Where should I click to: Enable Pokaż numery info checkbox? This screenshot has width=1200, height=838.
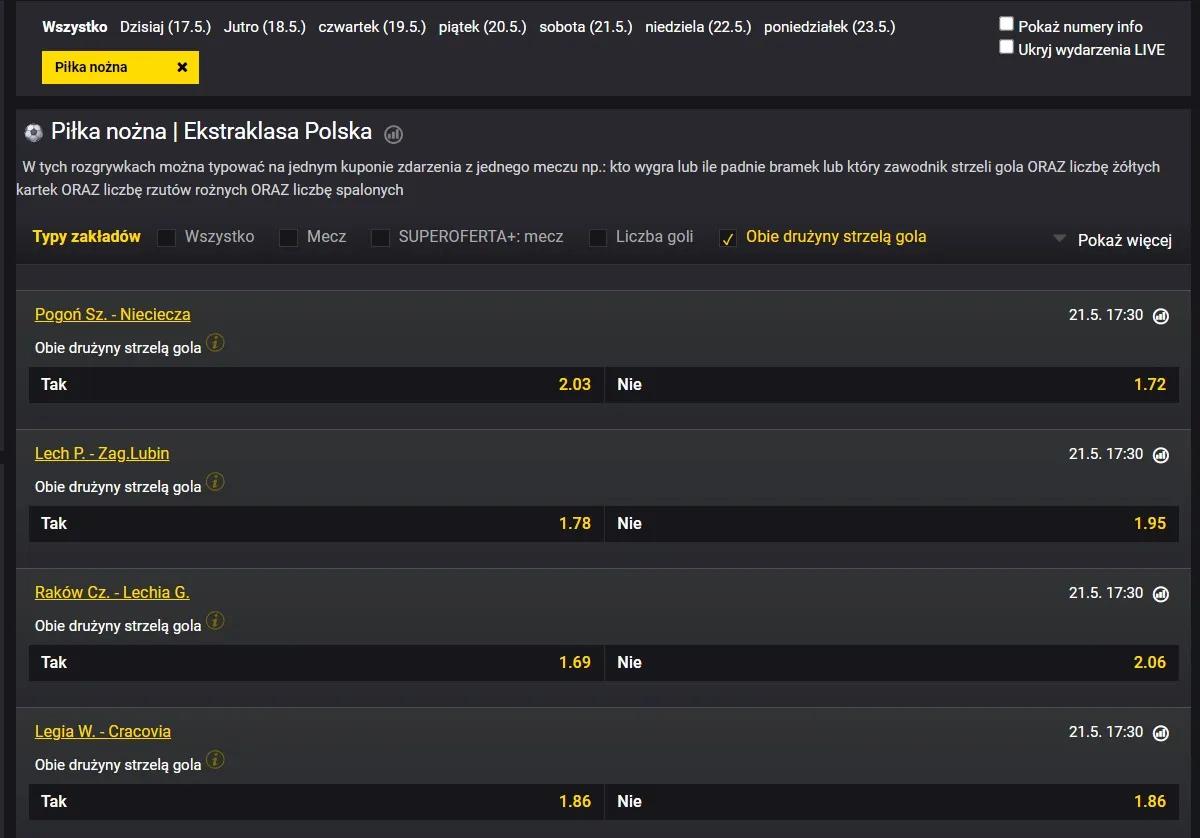pyautogui.click(x=1007, y=24)
